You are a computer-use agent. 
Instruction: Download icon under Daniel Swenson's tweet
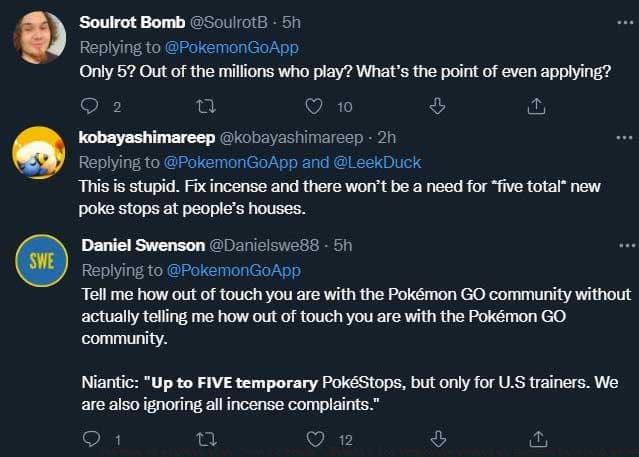(x=437, y=438)
